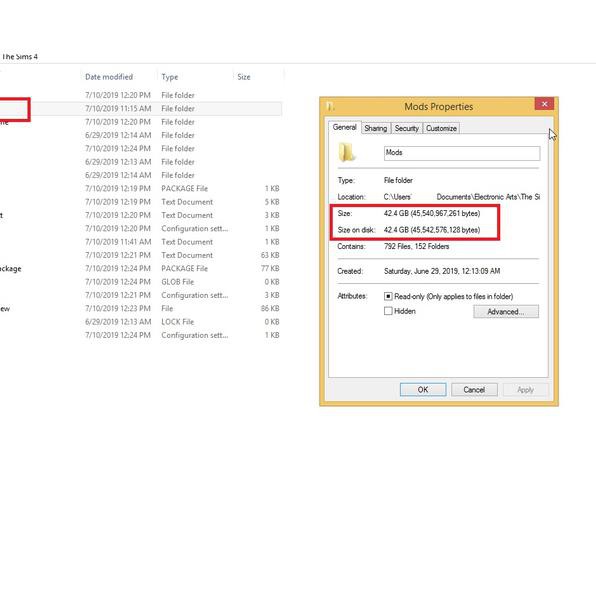Click the Mods folder name field

point(462,153)
